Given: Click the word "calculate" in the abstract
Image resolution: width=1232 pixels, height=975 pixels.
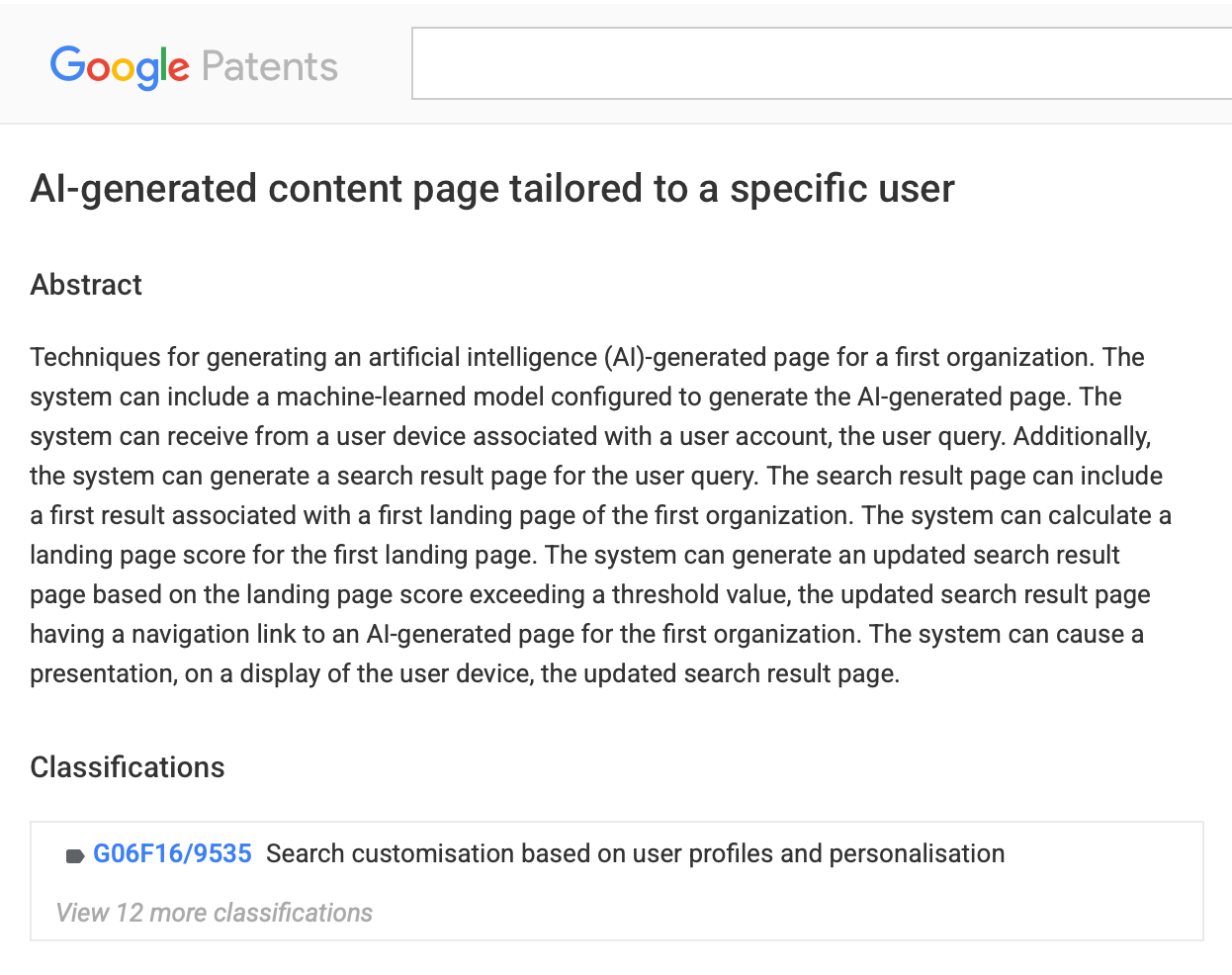Looking at the screenshot, I should 1100,515.
